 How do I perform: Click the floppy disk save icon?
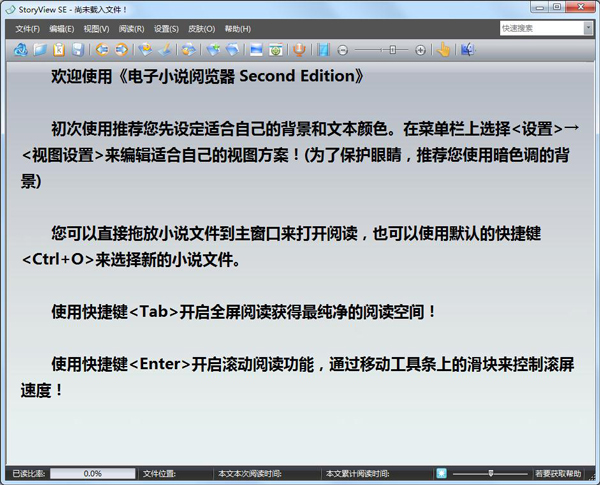click(x=78, y=50)
